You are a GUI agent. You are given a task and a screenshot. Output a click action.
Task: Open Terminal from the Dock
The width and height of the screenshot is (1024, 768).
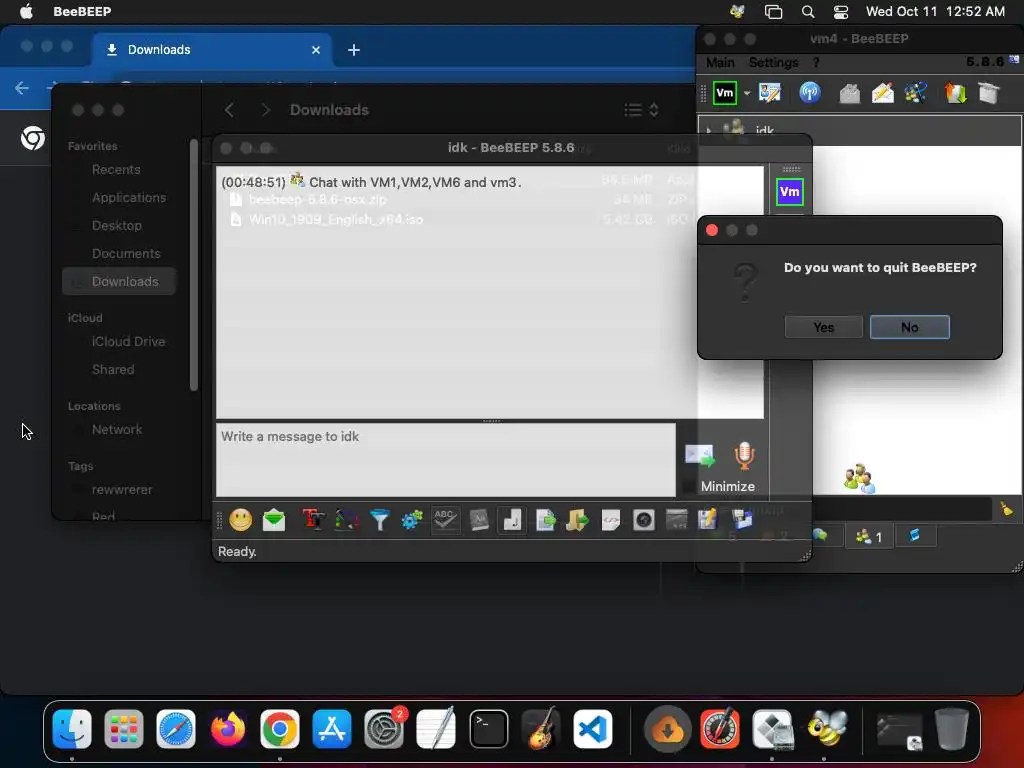(488, 729)
